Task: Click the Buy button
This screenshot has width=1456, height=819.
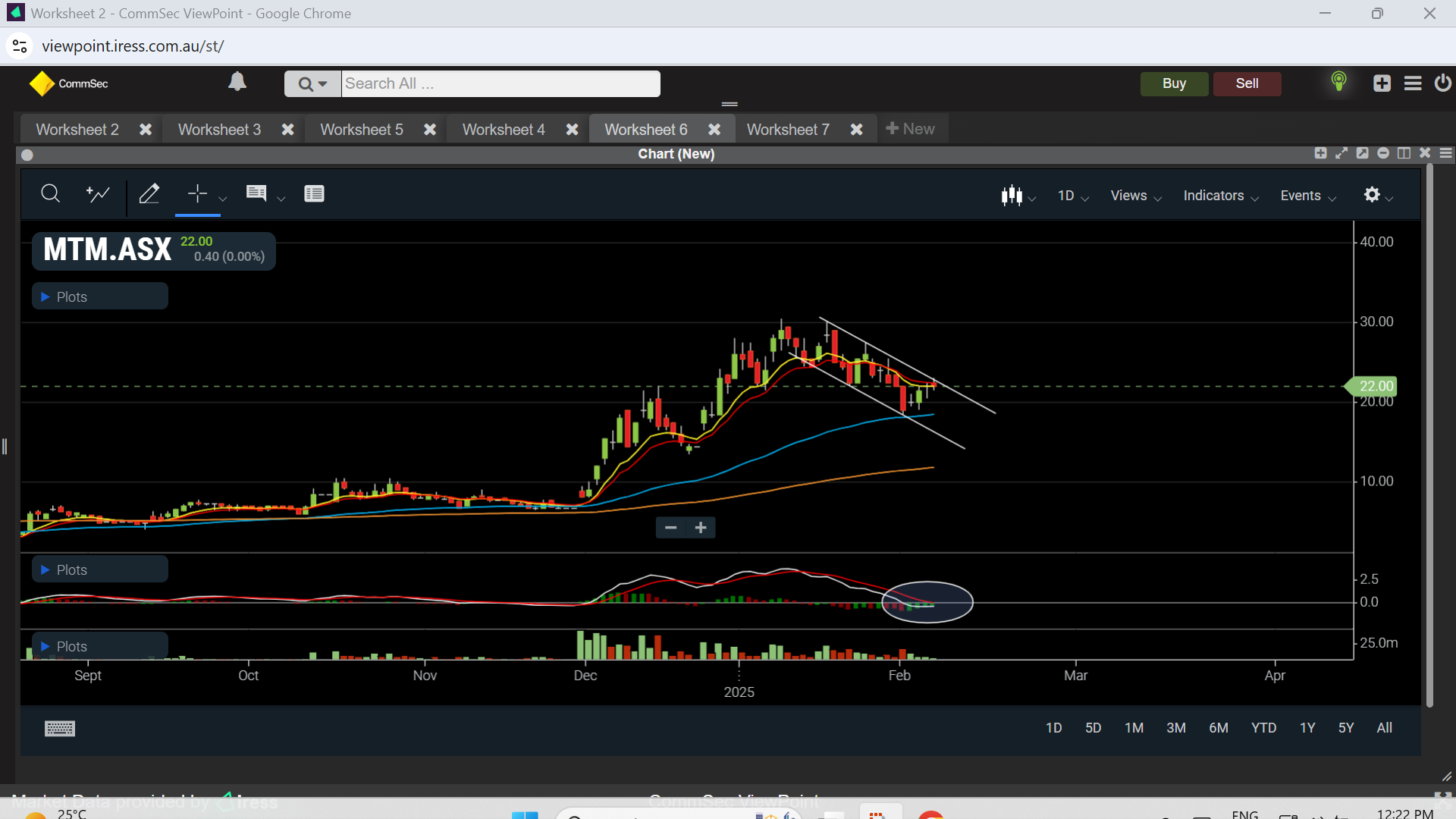Action: pyautogui.click(x=1174, y=83)
